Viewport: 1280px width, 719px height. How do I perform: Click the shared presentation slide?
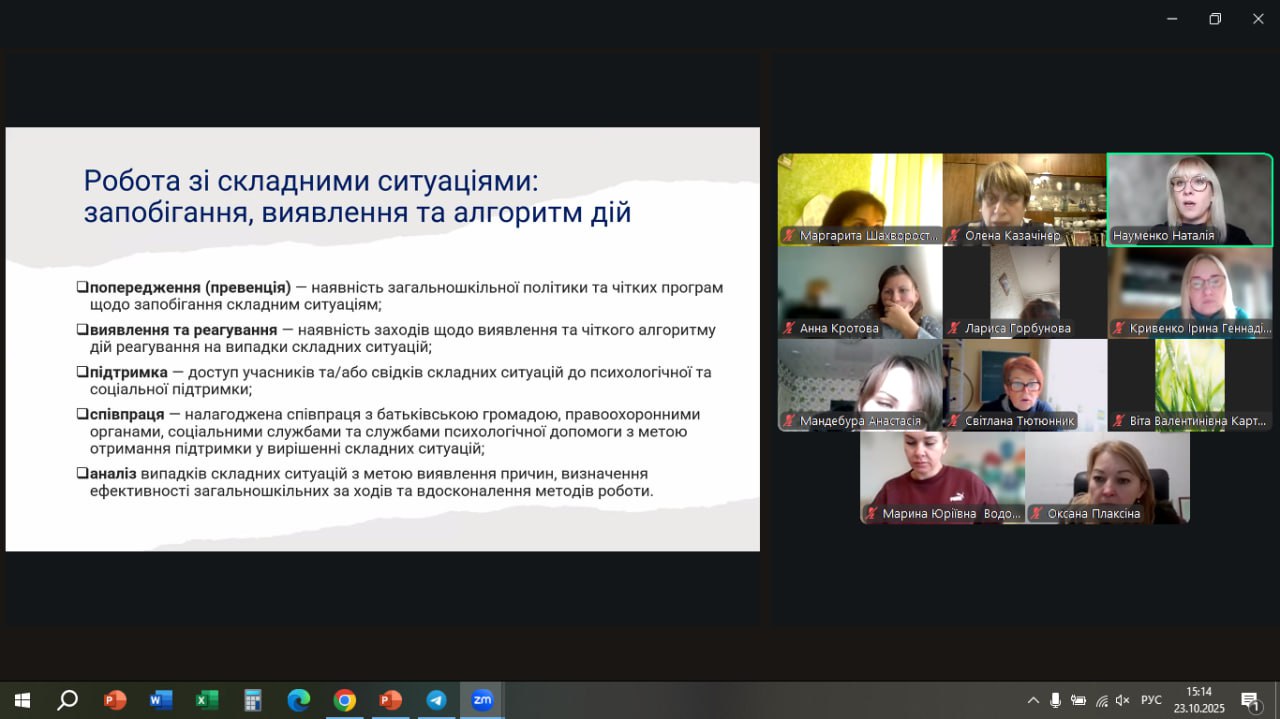click(x=382, y=339)
